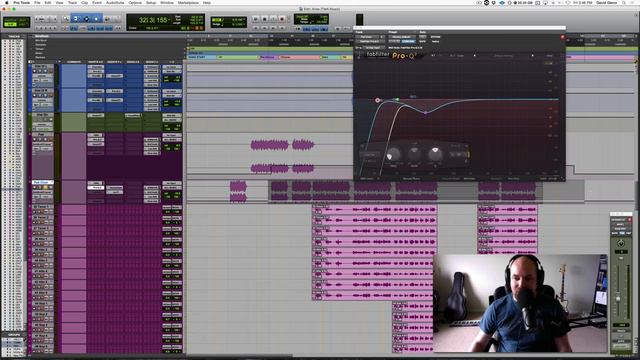Open the band shape dropdown in Pro-Q

pyautogui.click(x=369, y=155)
